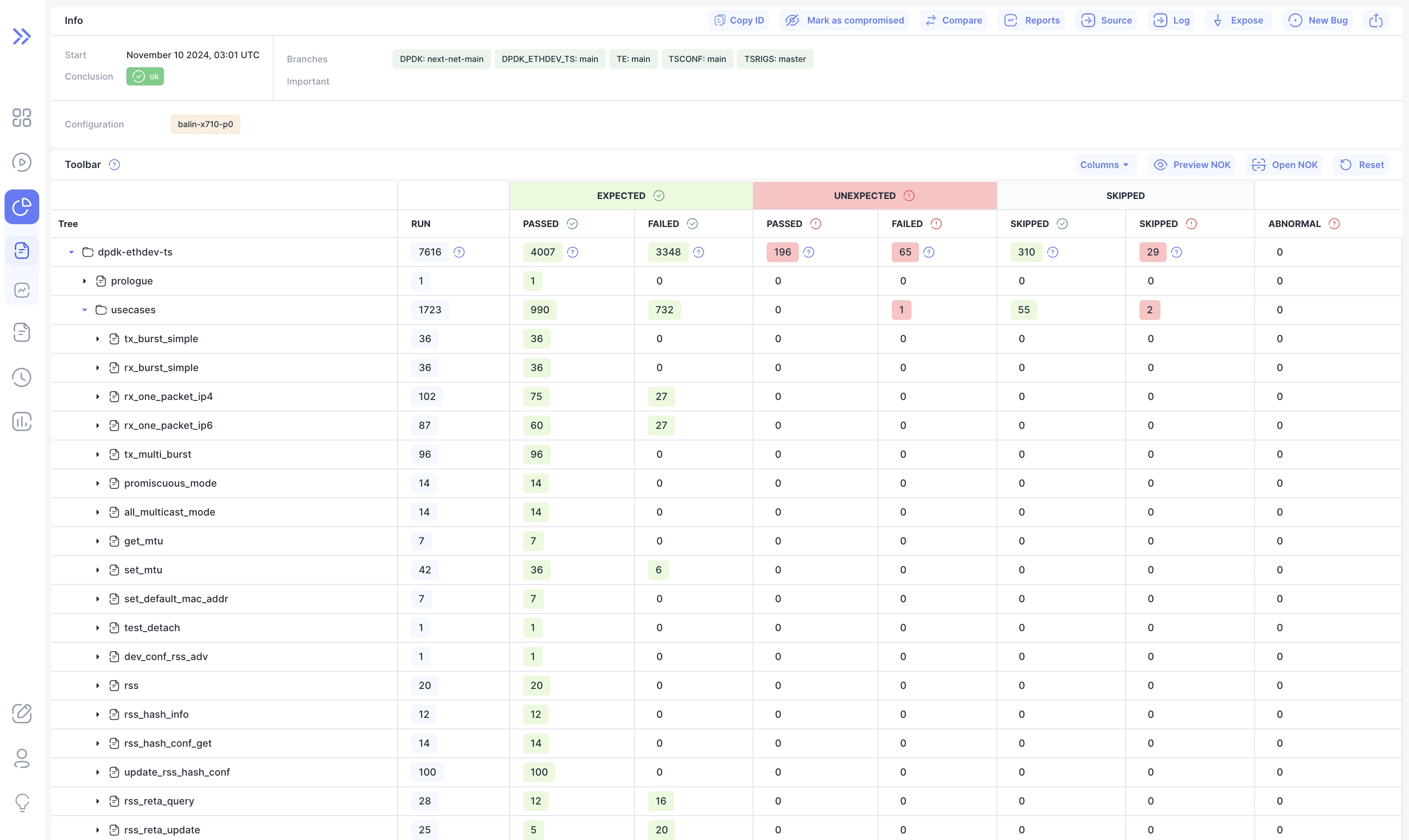Open the play-circle runs icon in sidebar

(21, 163)
